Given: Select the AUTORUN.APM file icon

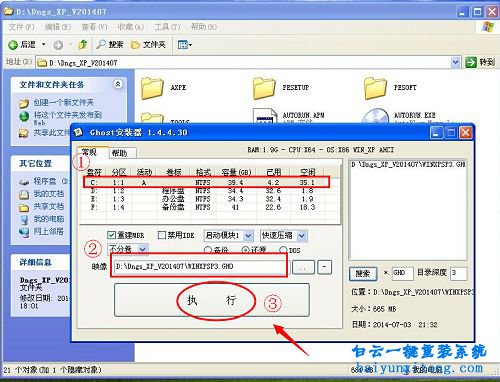Looking at the screenshot, I should 265,116.
